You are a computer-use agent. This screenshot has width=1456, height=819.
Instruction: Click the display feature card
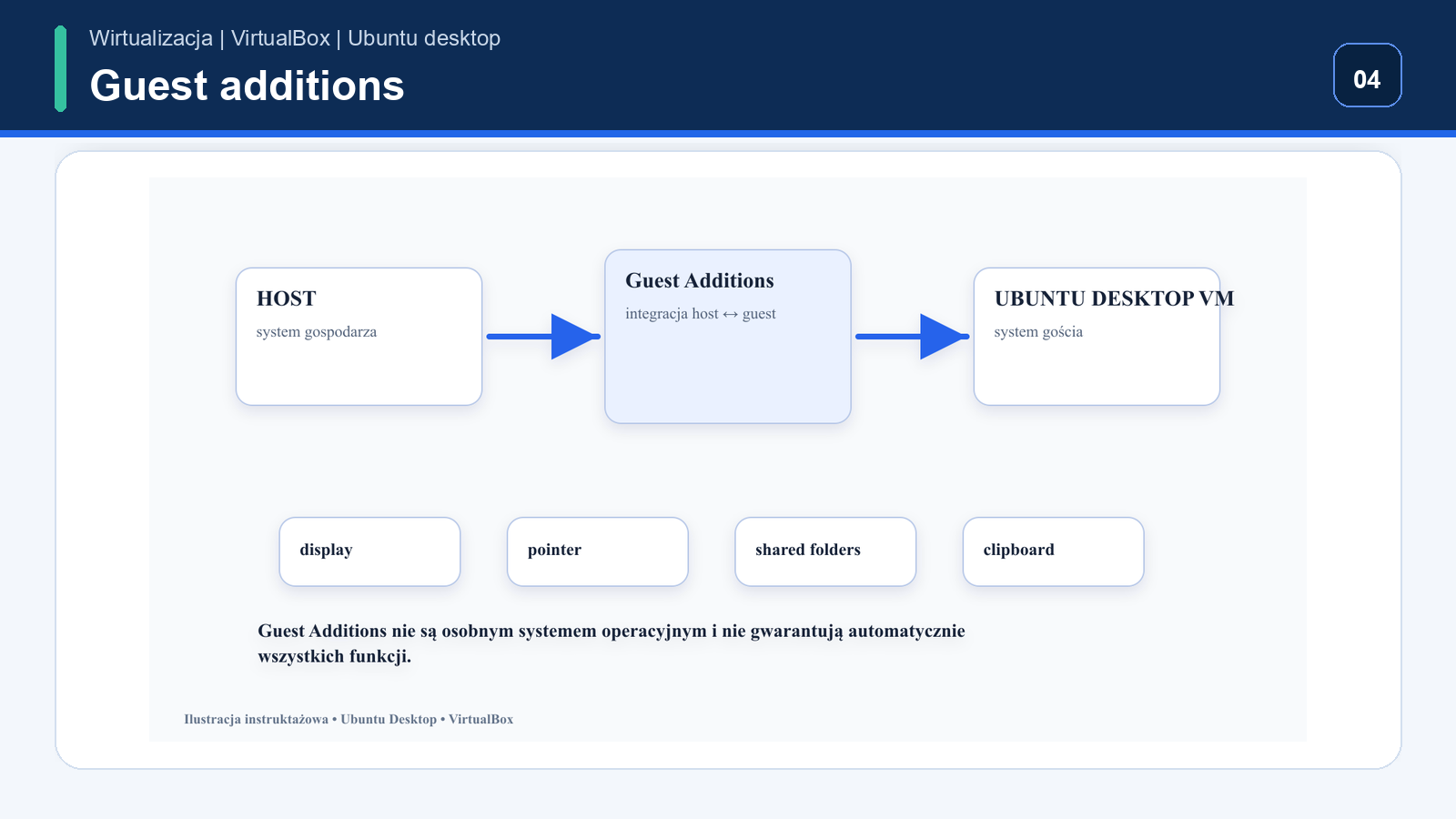(x=369, y=551)
